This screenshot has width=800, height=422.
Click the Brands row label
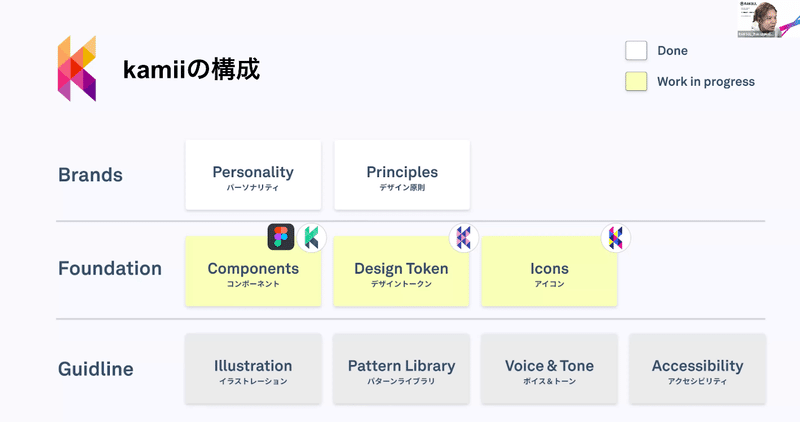click(x=90, y=175)
